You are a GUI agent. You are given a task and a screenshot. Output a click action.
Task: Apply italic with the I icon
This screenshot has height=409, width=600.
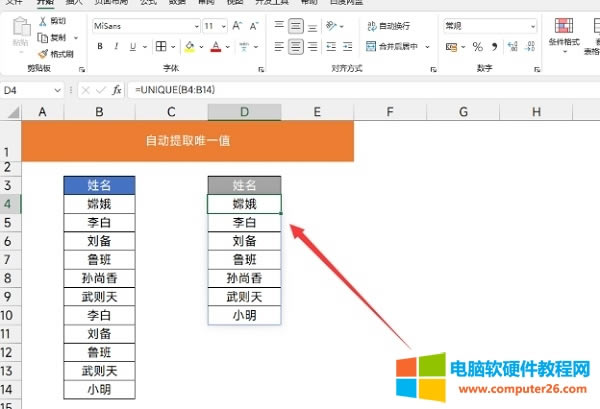[116, 46]
